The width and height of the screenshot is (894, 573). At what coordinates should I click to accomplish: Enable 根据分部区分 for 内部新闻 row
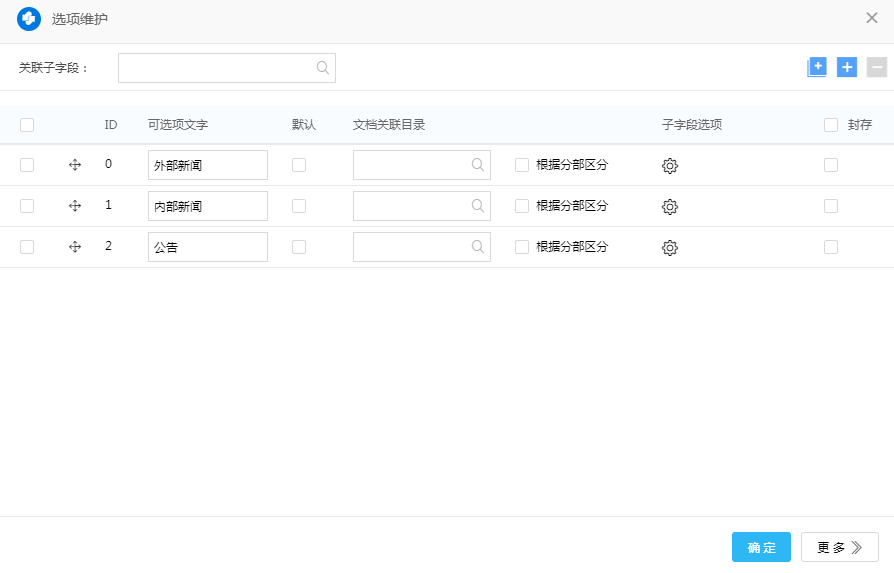tap(522, 206)
